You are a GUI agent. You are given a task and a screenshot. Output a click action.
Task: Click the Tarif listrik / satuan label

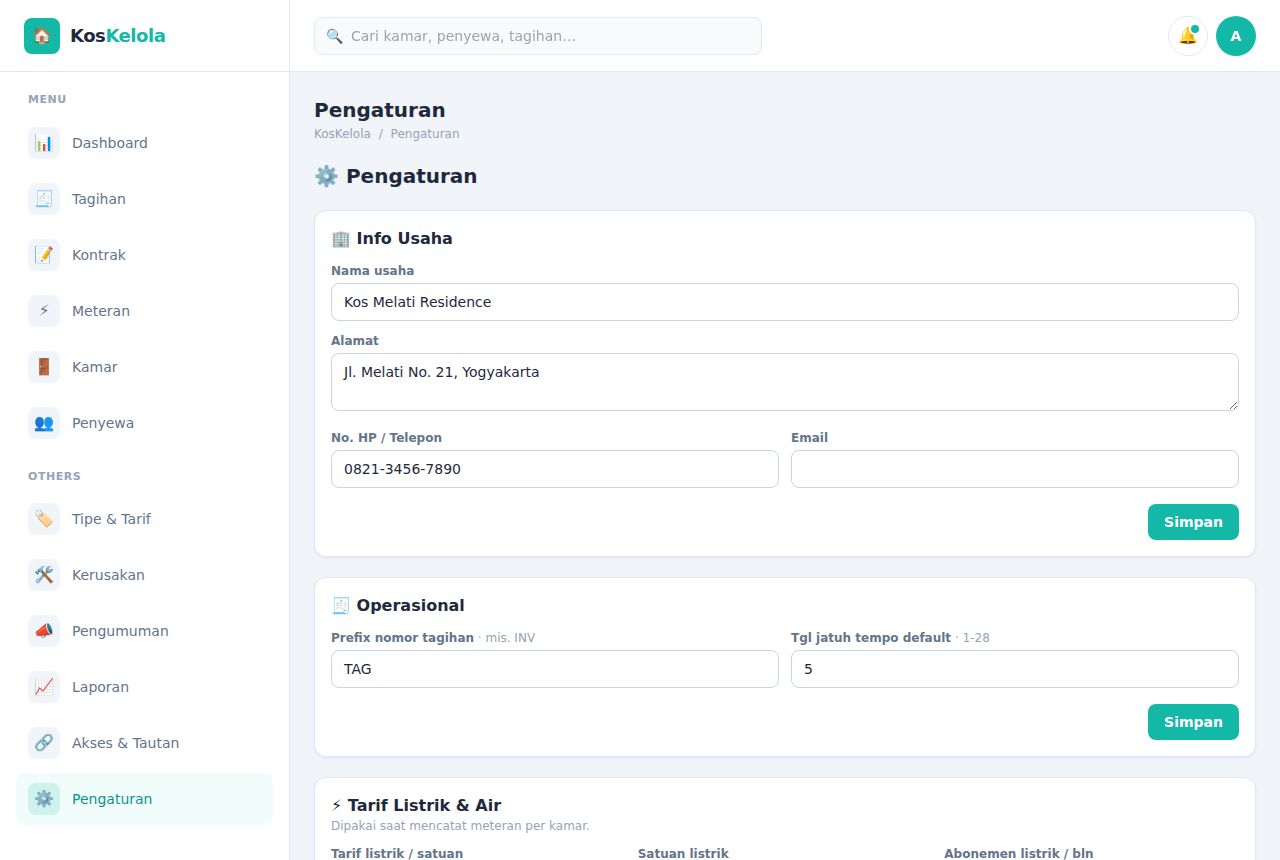coord(397,853)
